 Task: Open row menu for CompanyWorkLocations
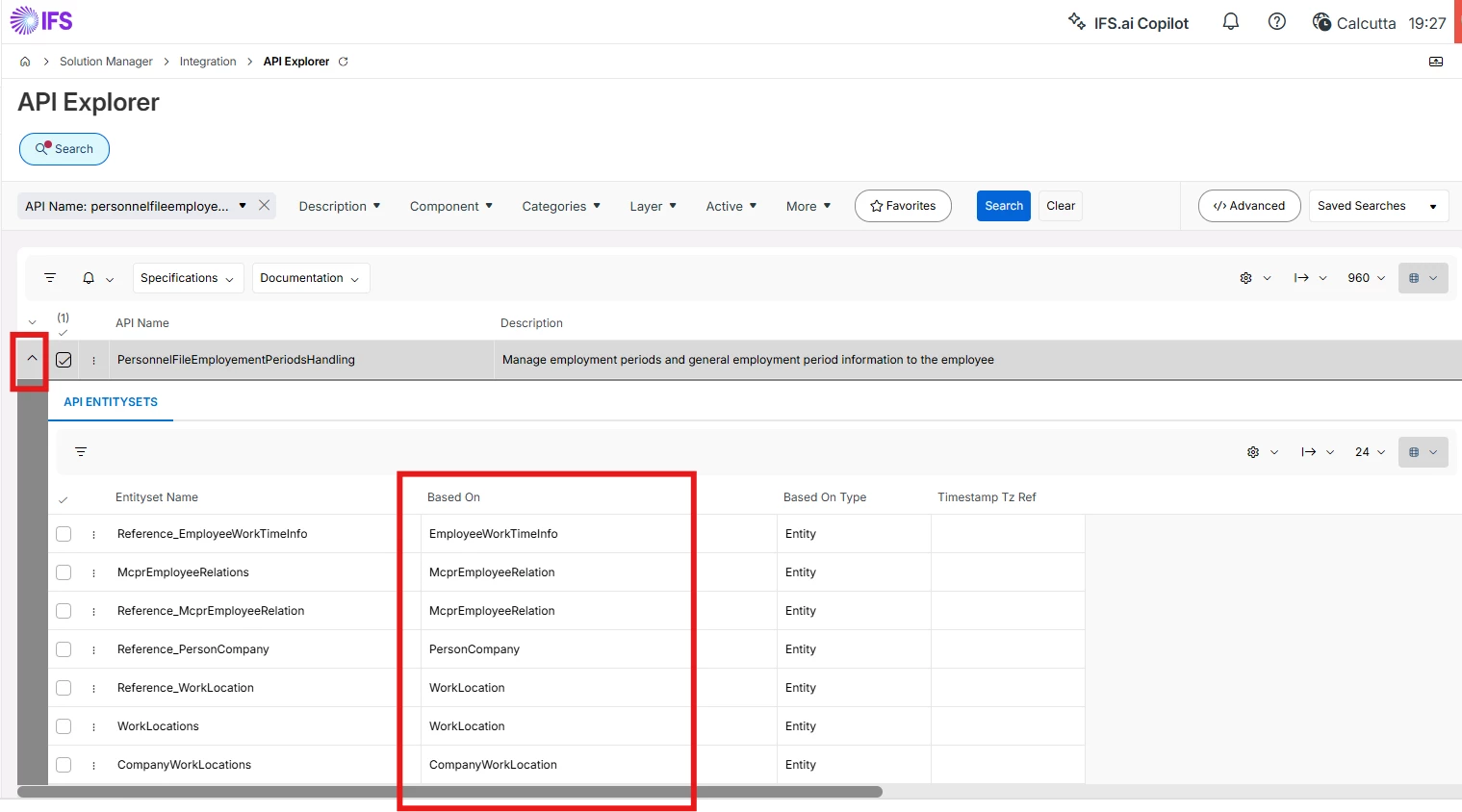[93, 765]
